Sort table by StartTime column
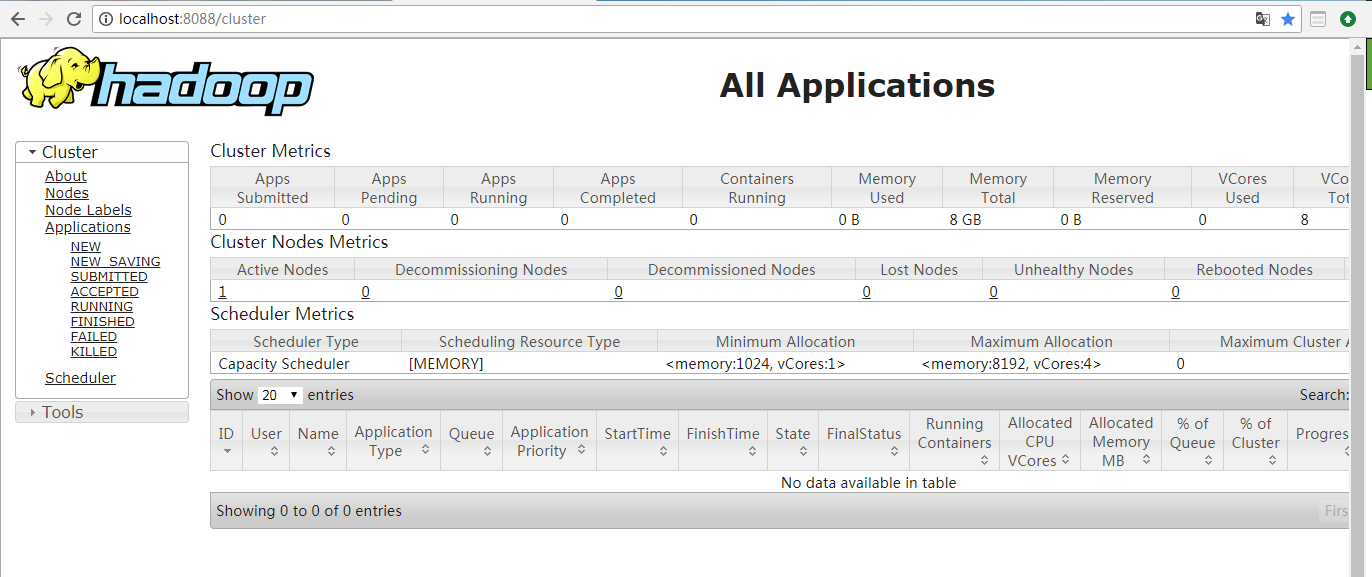Image resolution: width=1372 pixels, height=577 pixels. click(x=637, y=441)
